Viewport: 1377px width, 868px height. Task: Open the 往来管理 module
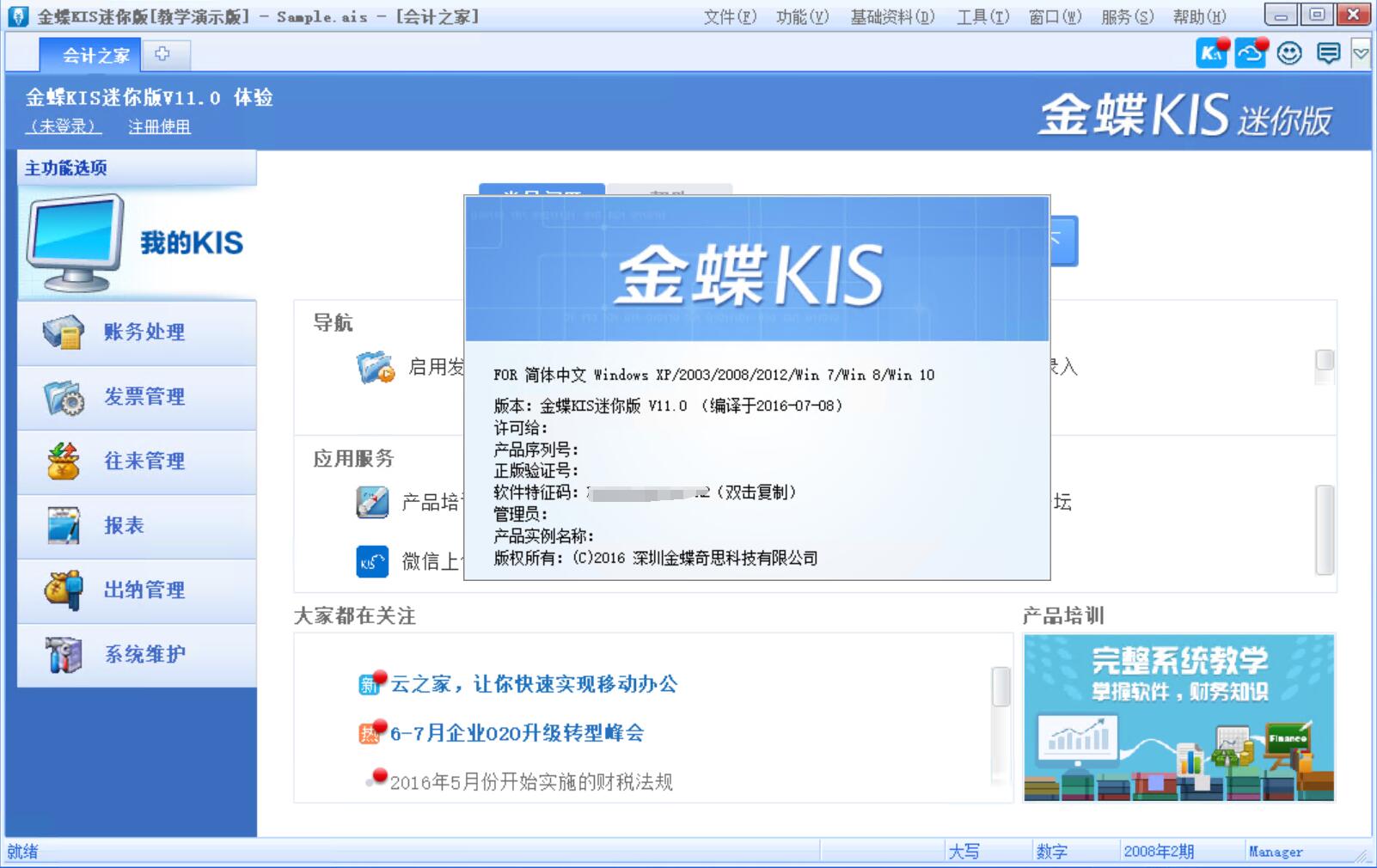137,462
